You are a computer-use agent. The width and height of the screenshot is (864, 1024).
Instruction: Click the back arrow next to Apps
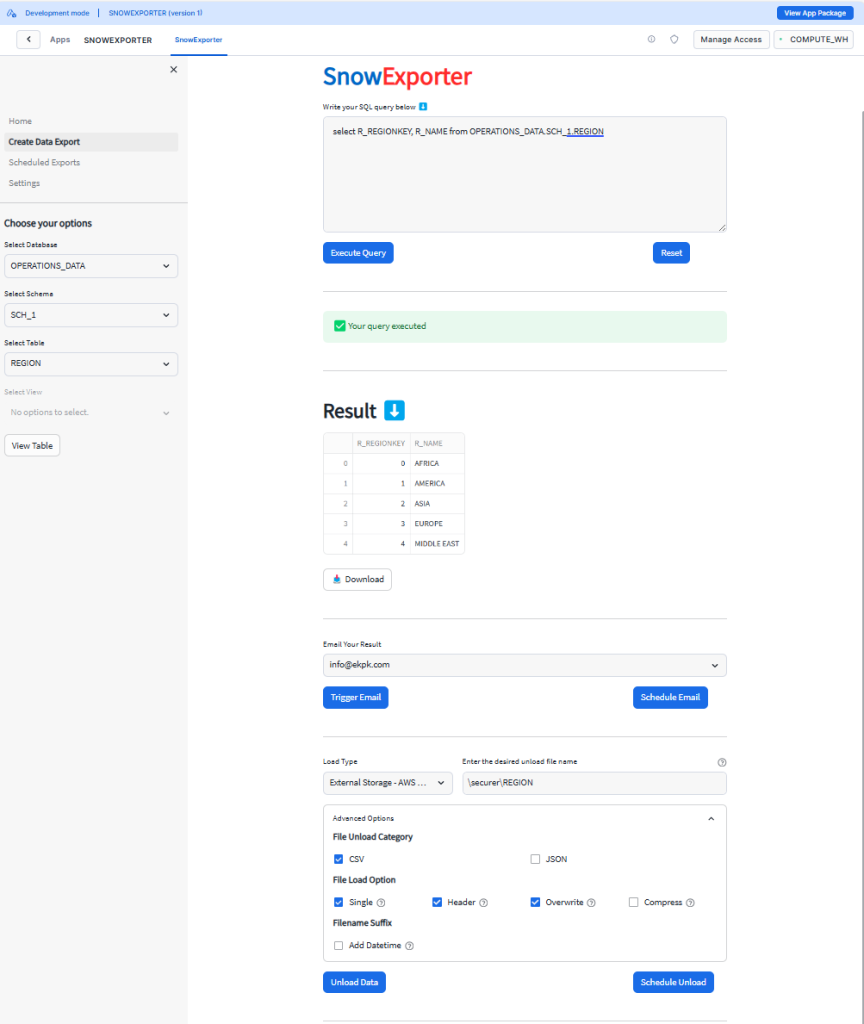point(28,40)
